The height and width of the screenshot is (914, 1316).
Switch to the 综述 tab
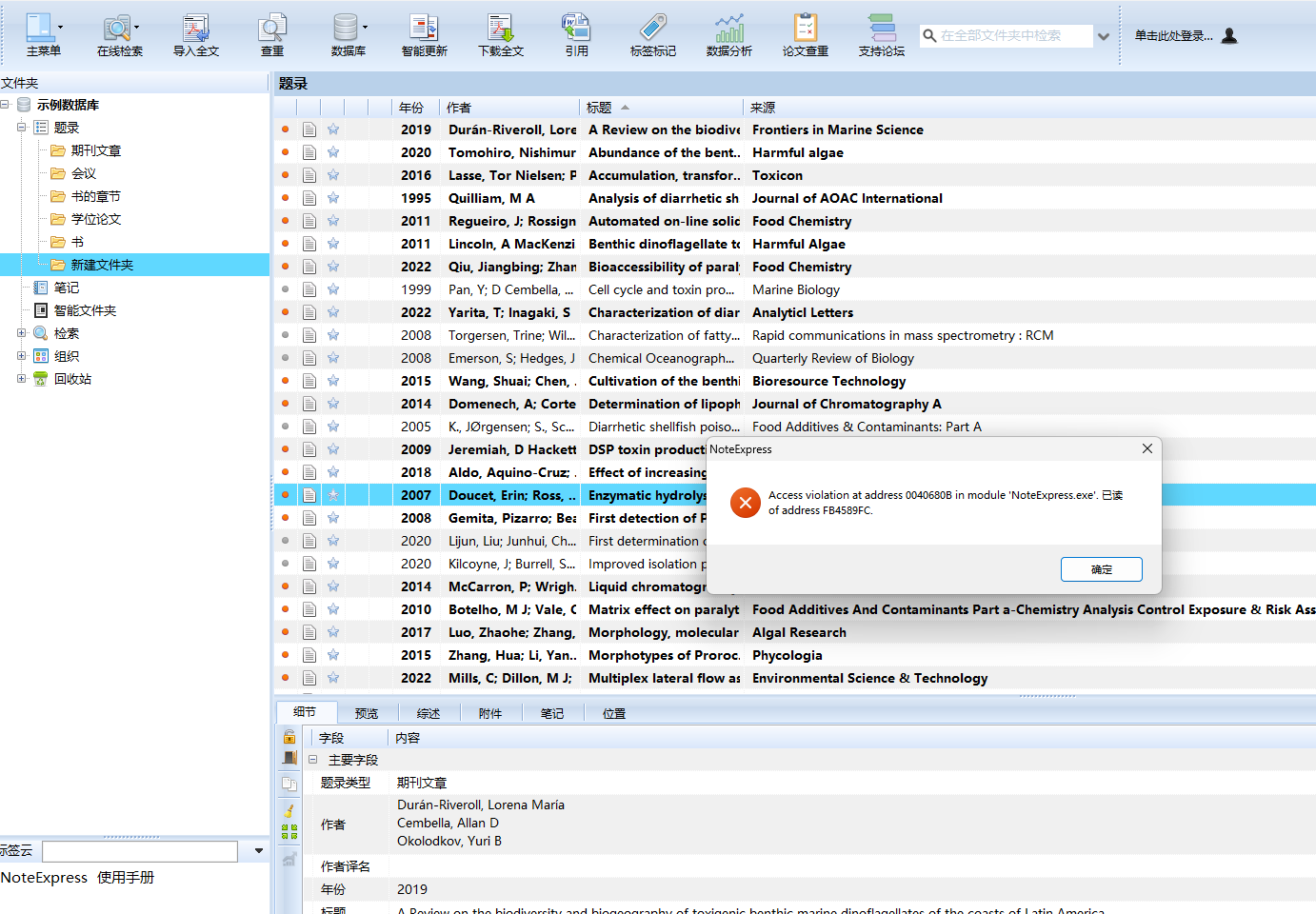pos(429,713)
